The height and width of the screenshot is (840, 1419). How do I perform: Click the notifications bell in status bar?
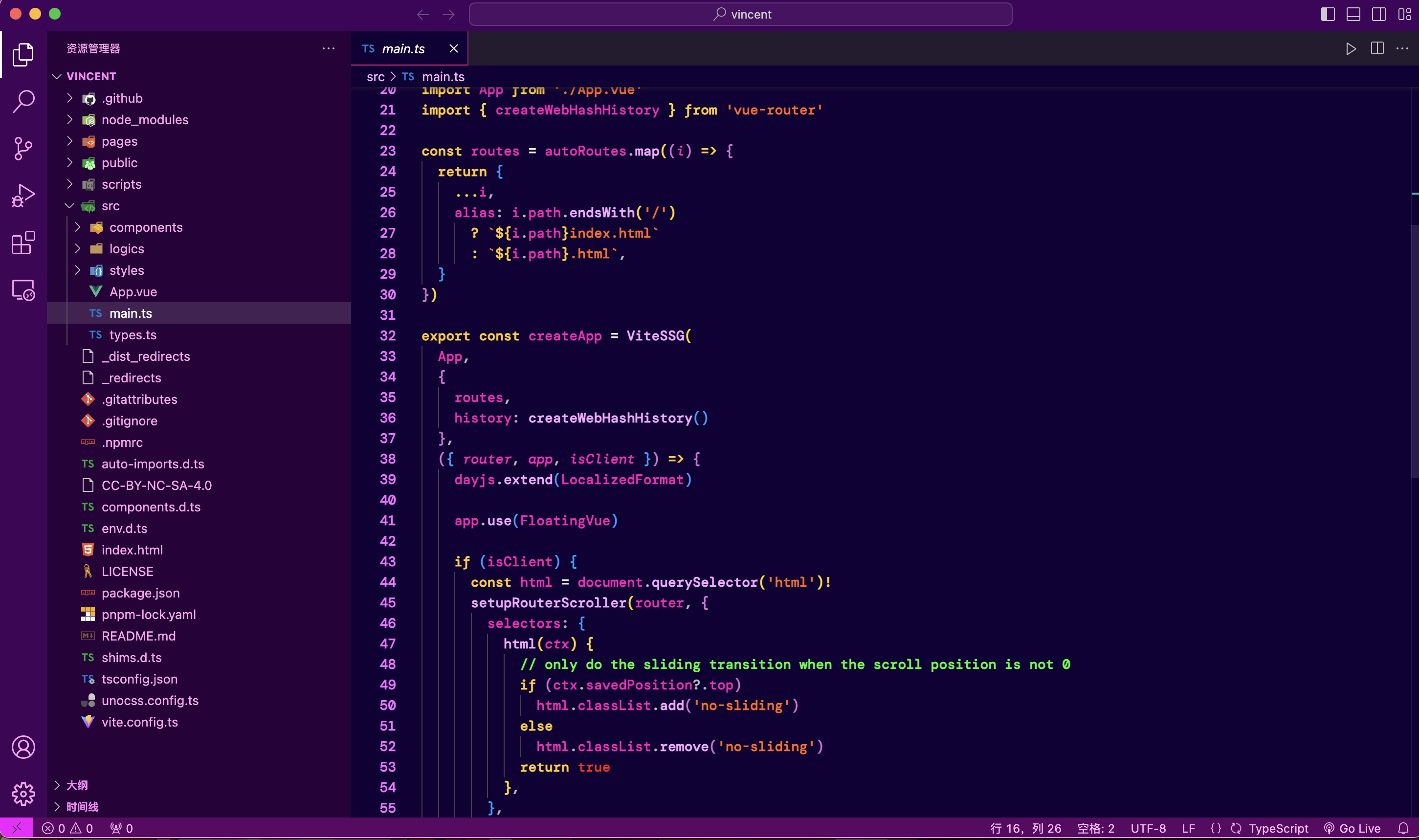tap(1403, 828)
